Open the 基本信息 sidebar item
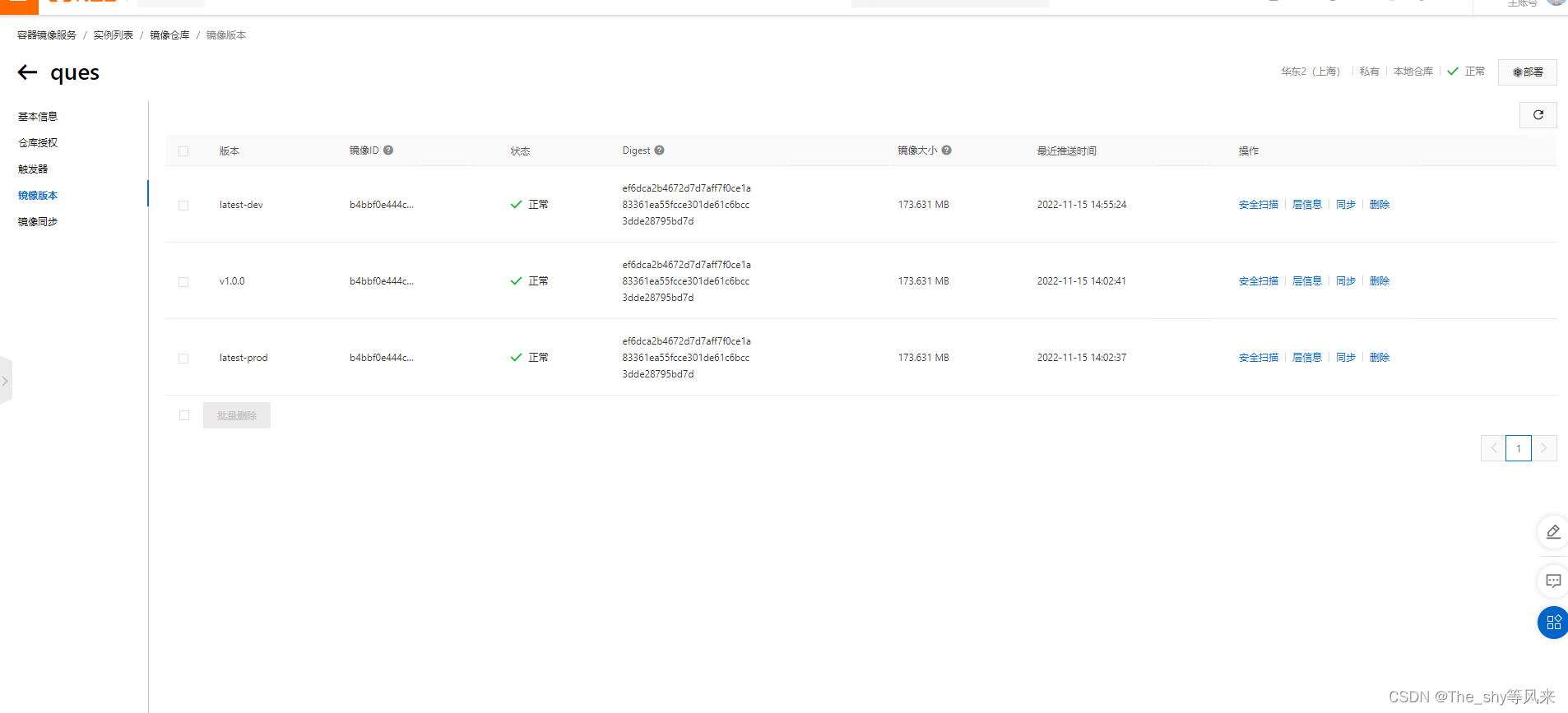Screen dimensions: 1568x713 click(38, 117)
